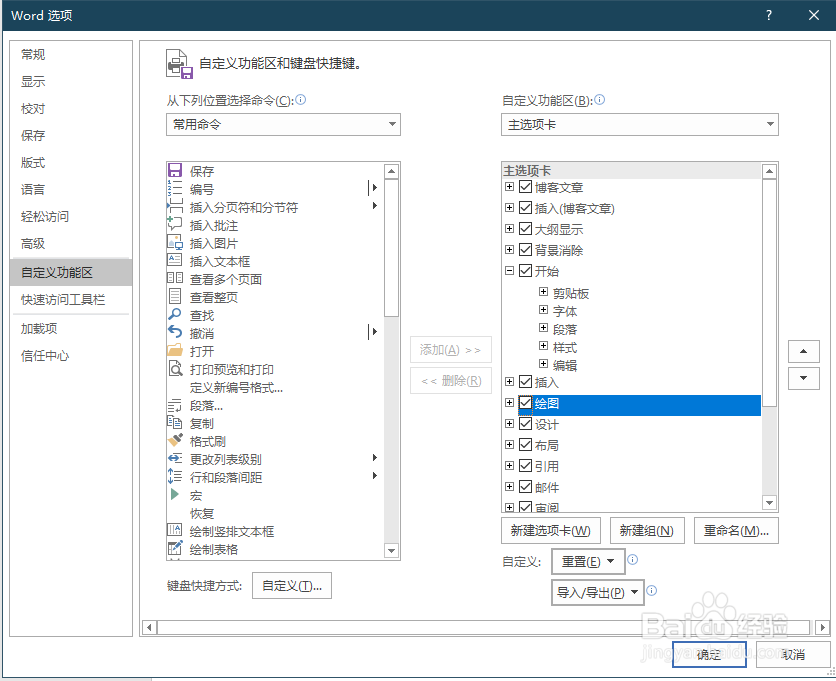Click the bottom horizontal scrollbar right arrow
Screen dimensions: 836x681
point(822,627)
